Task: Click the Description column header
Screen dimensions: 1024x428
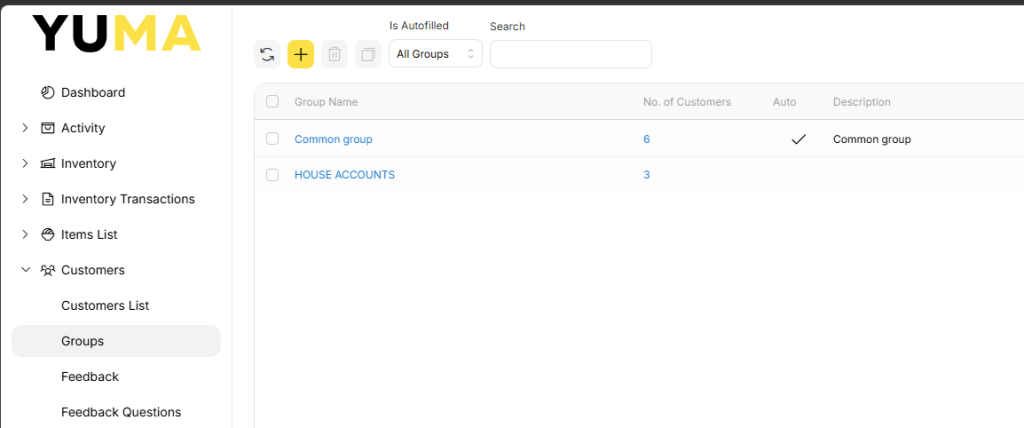Action: tap(861, 102)
